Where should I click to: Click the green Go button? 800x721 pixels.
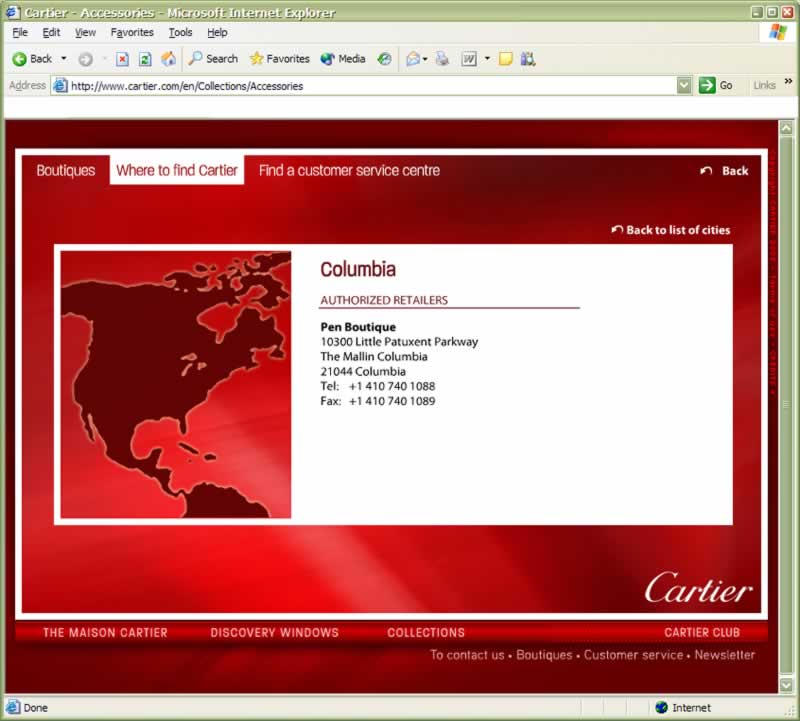716,85
